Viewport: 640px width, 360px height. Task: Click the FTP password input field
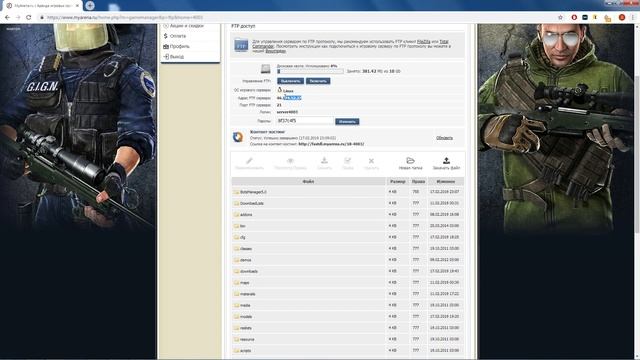(305, 121)
